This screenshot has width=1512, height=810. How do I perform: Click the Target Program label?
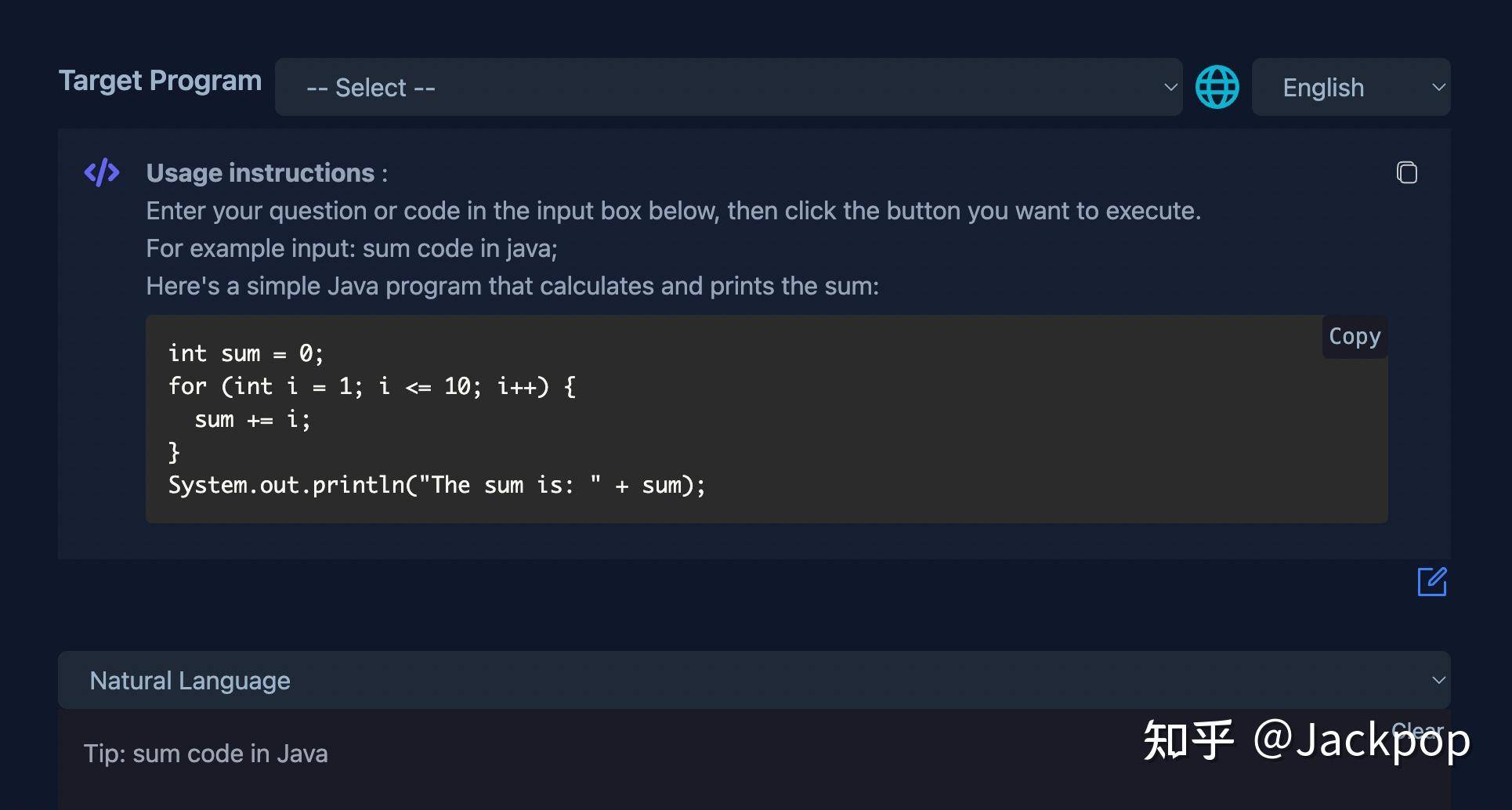tap(161, 81)
